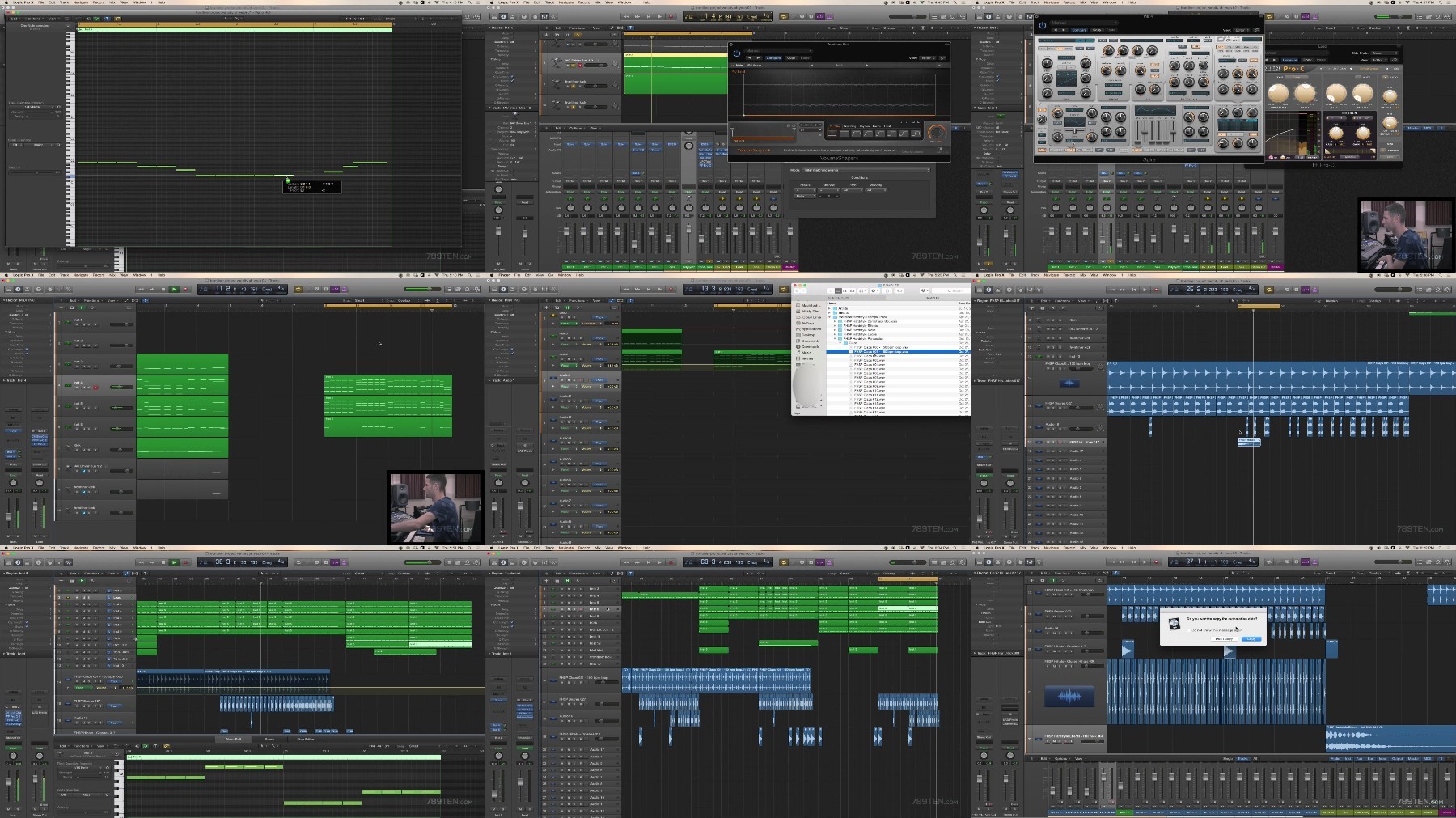The height and width of the screenshot is (818, 1456).
Task: Expand Track: Audio 1 inspector section
Action: click(x=489, y=380)
